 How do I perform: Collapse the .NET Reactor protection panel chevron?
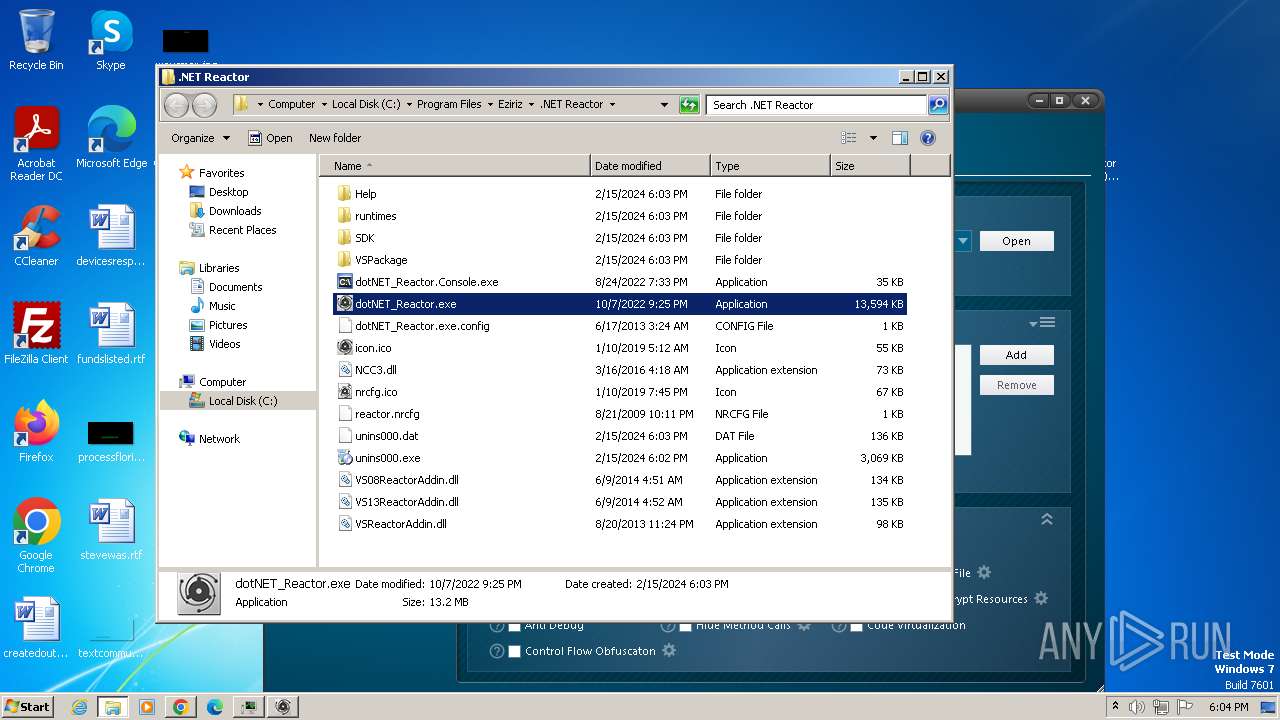1047,519
